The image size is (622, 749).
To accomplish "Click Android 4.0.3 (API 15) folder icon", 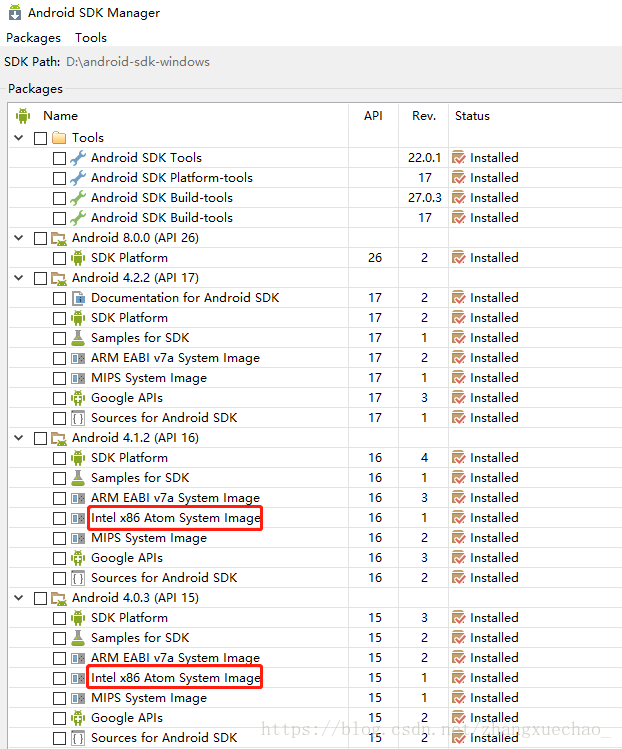I will 59,599.
